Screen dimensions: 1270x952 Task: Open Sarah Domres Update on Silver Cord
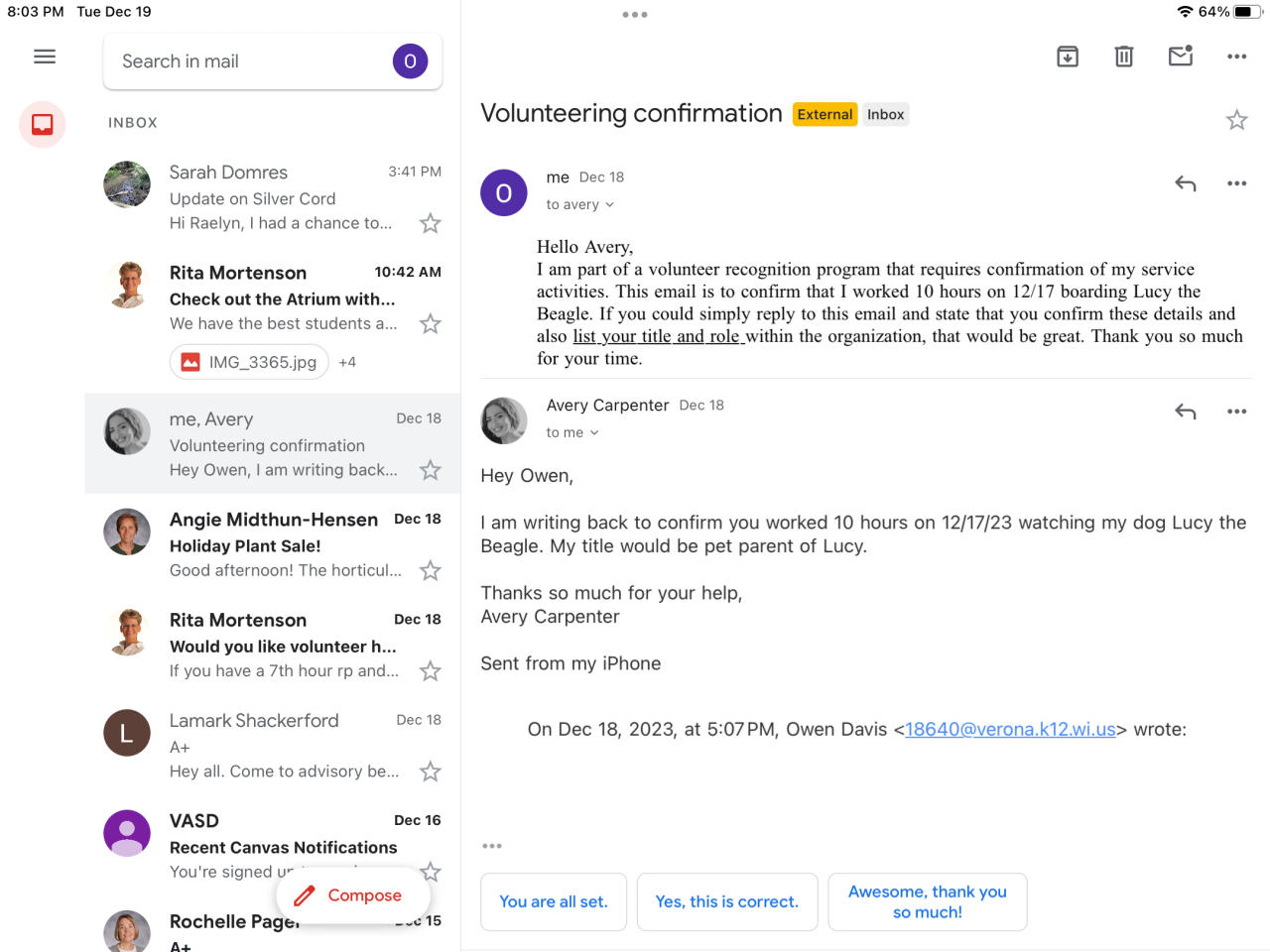pos(273,197)
